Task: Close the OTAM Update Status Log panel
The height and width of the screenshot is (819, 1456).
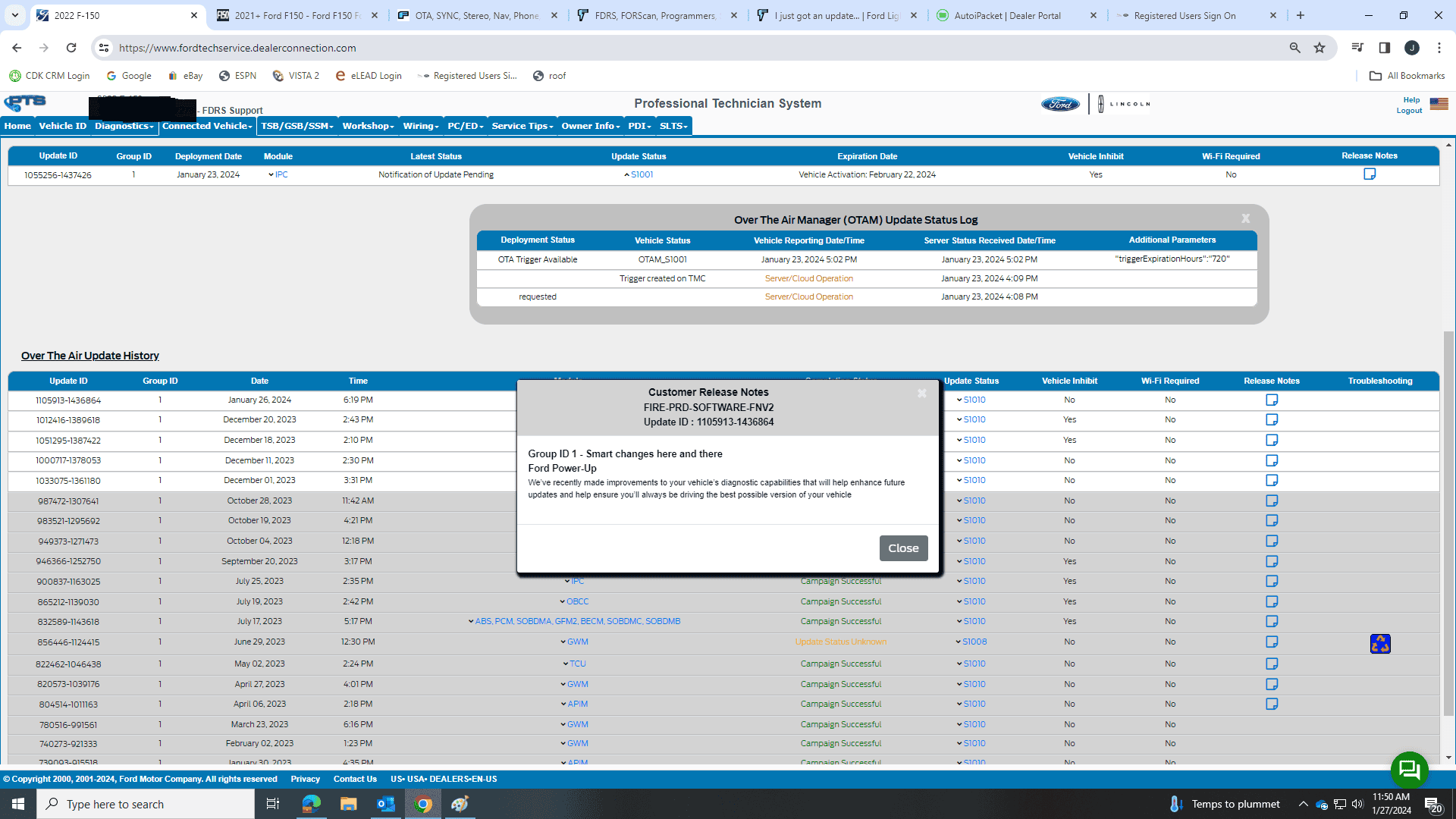Action: pos(1245,218)
